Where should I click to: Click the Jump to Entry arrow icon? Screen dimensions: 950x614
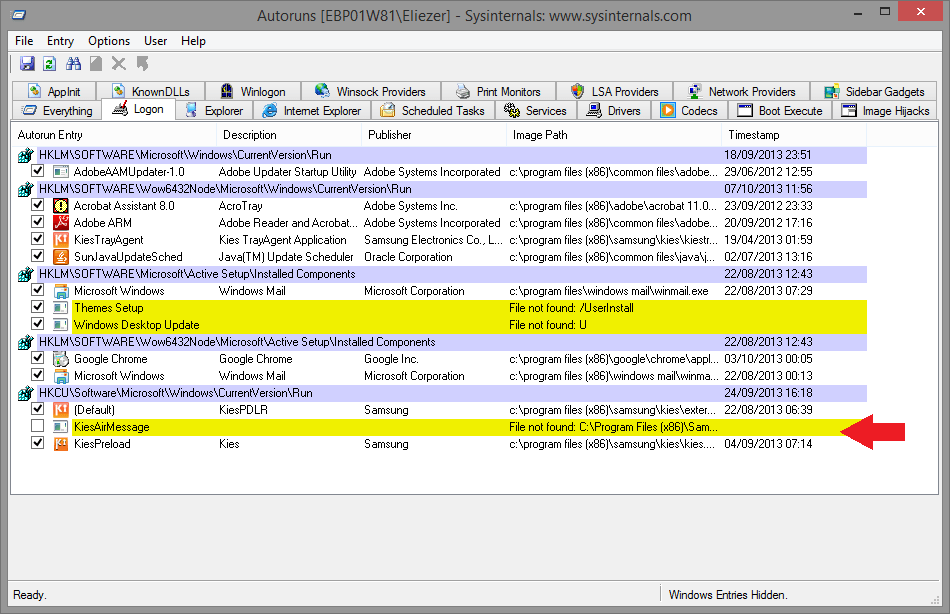(142, 64)
